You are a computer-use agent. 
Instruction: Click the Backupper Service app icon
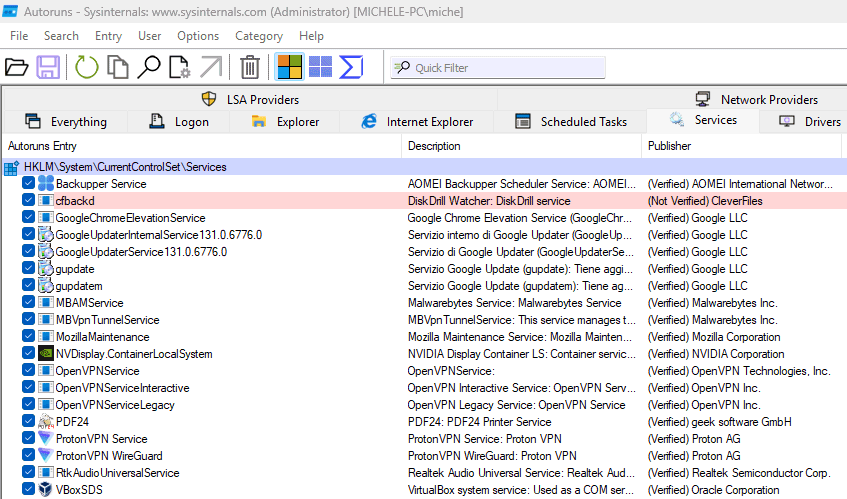pos(46,184)
